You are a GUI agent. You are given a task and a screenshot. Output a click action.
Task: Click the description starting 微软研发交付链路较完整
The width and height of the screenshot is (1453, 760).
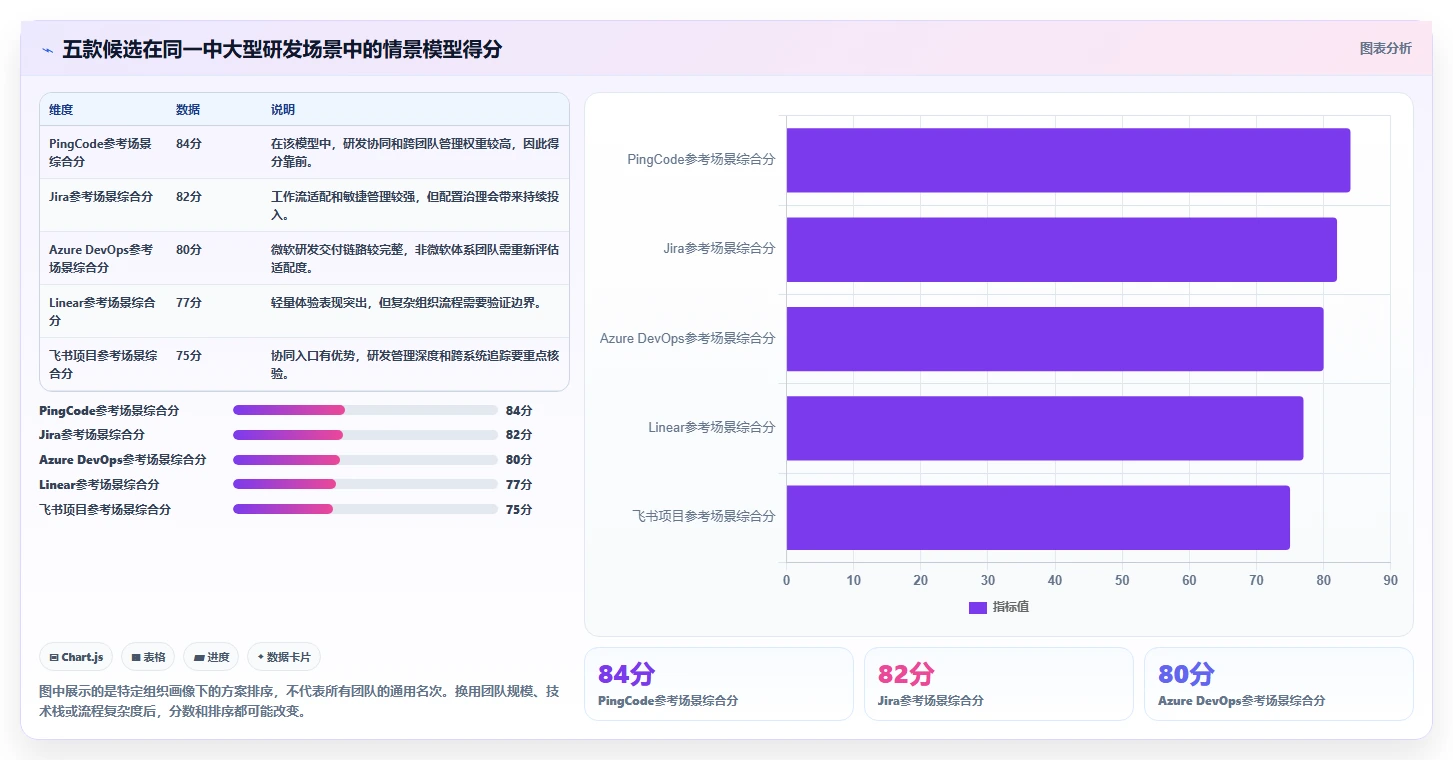coord(415,258)
